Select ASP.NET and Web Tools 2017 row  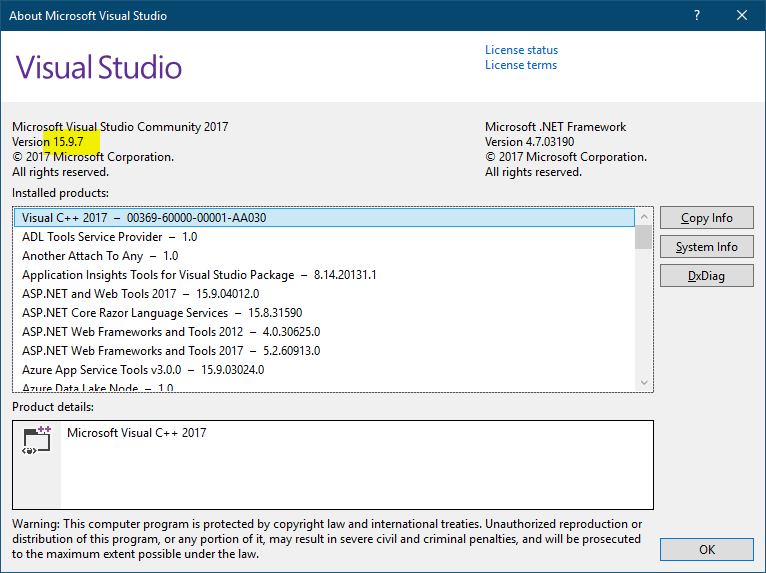point(324,294)
